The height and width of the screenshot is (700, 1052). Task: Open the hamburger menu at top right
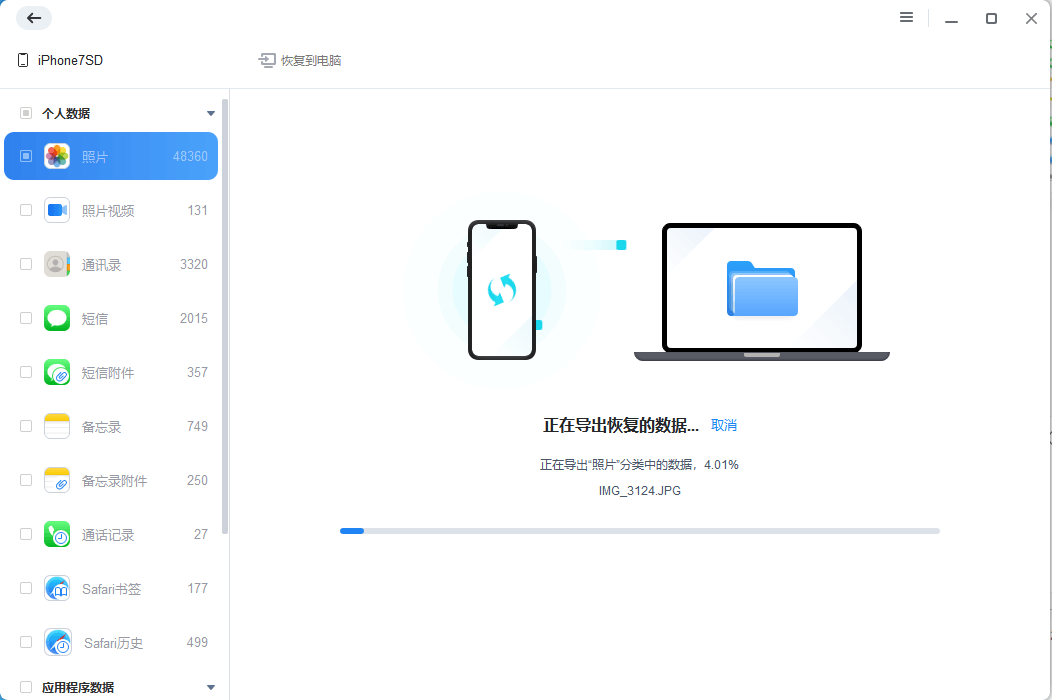(906, 17)
